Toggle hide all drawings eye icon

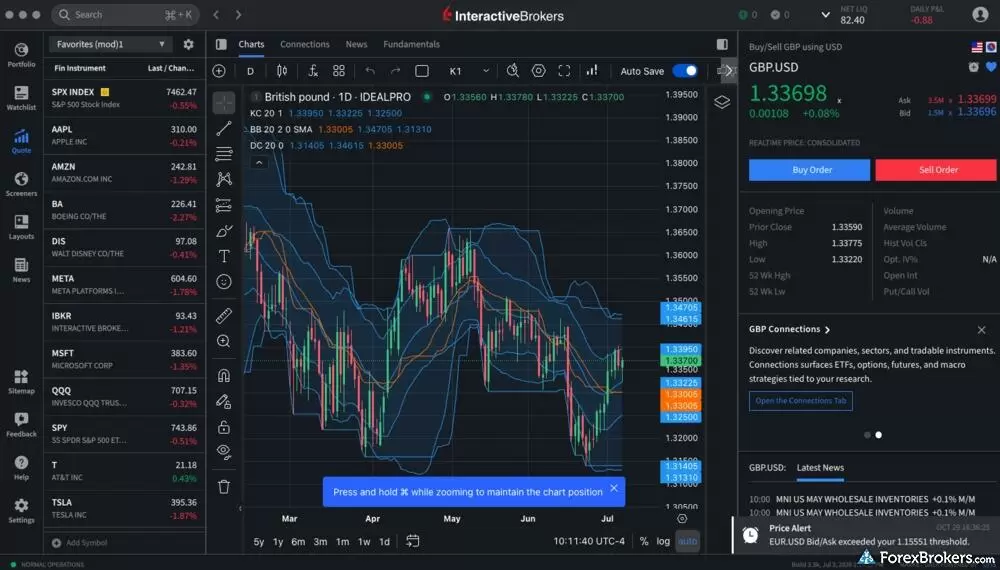224,451
